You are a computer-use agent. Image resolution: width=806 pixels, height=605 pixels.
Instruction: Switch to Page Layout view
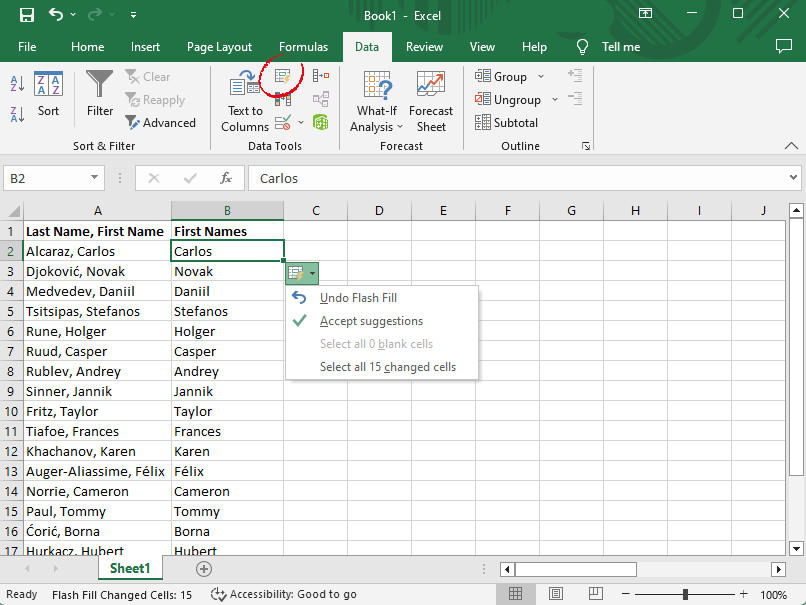pos(556,594)
